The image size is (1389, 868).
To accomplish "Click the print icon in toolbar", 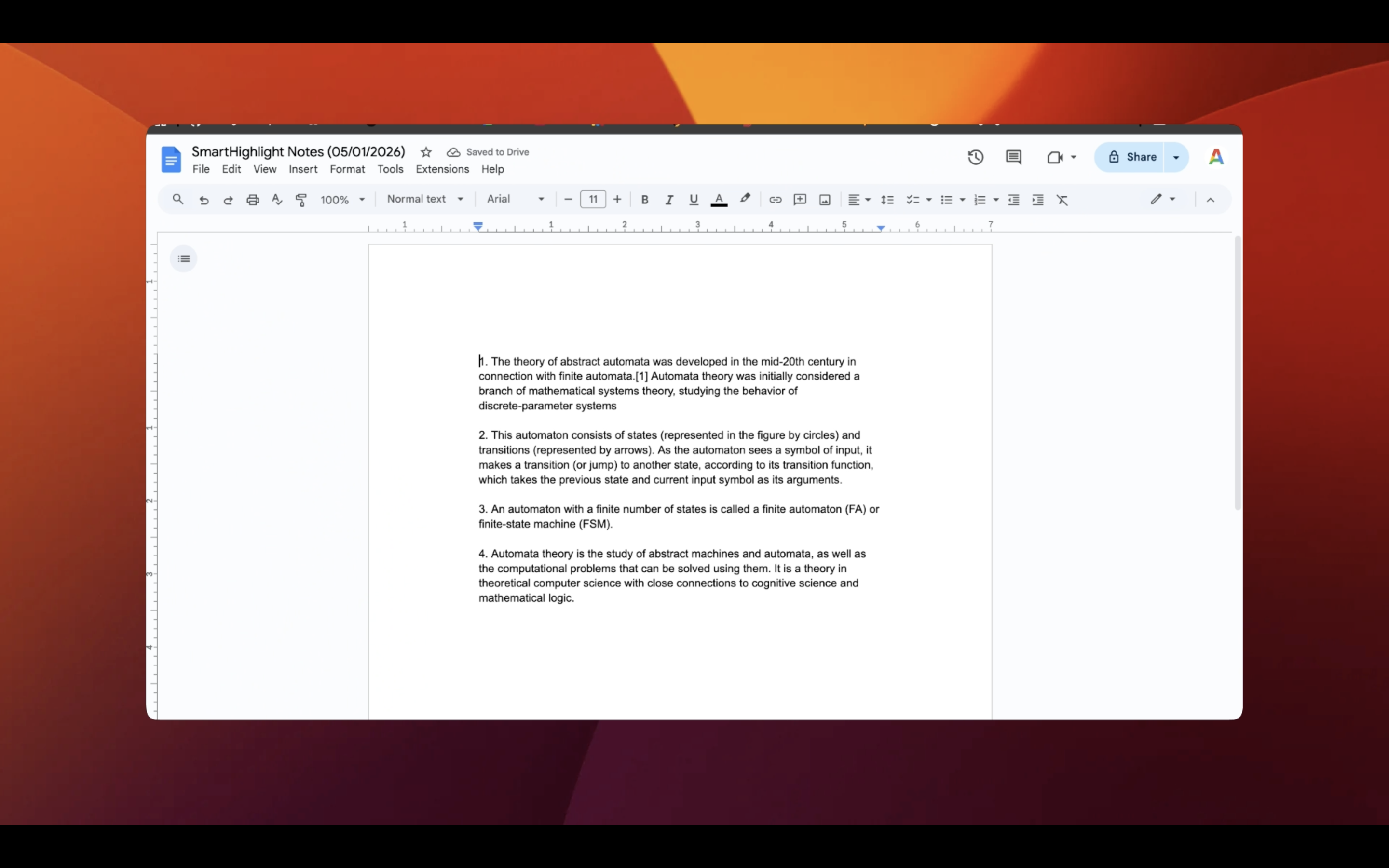I will click(x=253, y=200).
